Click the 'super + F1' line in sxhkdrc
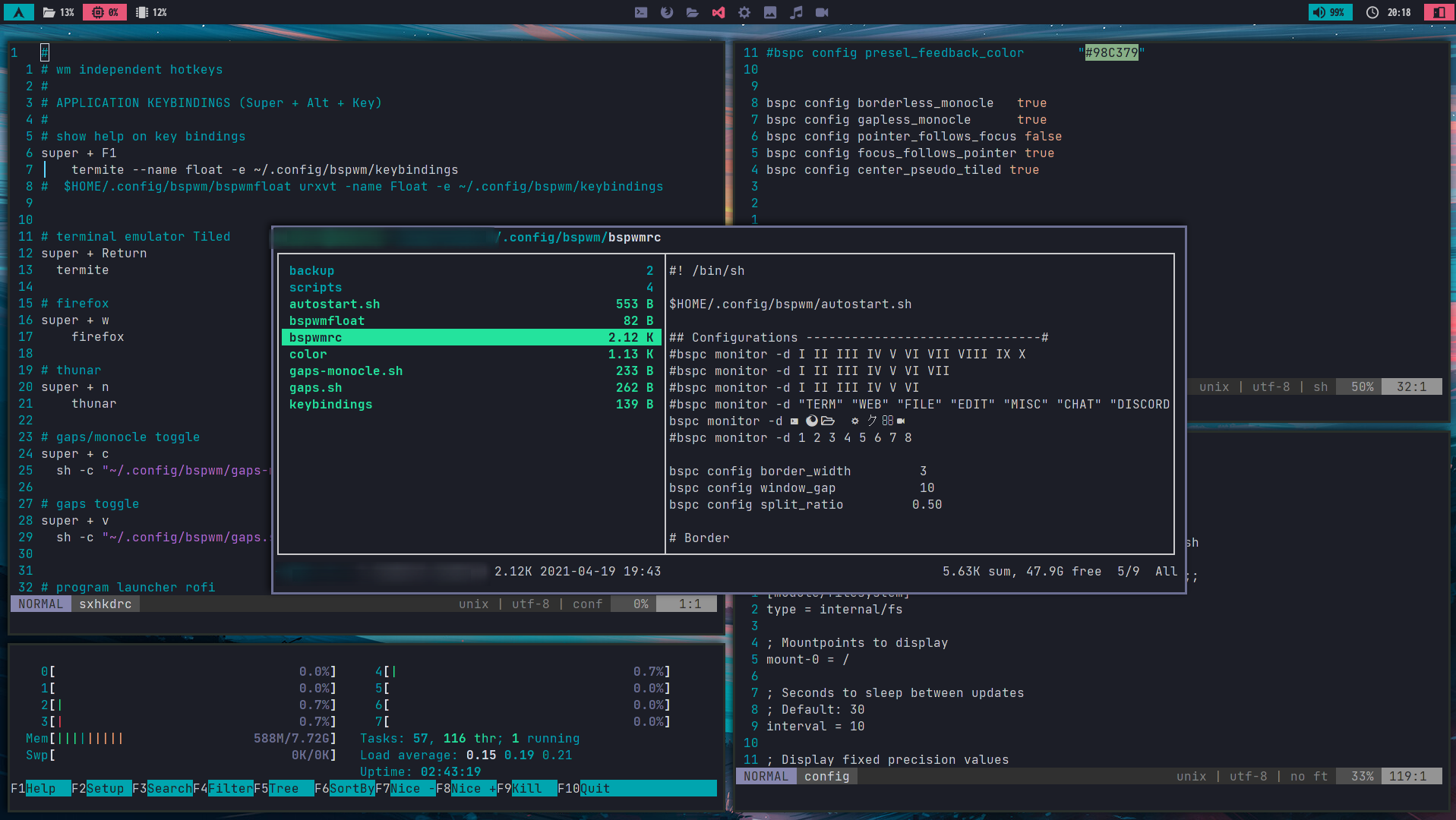The height and width of the screenshot is (820, 1456). (79, 153)
